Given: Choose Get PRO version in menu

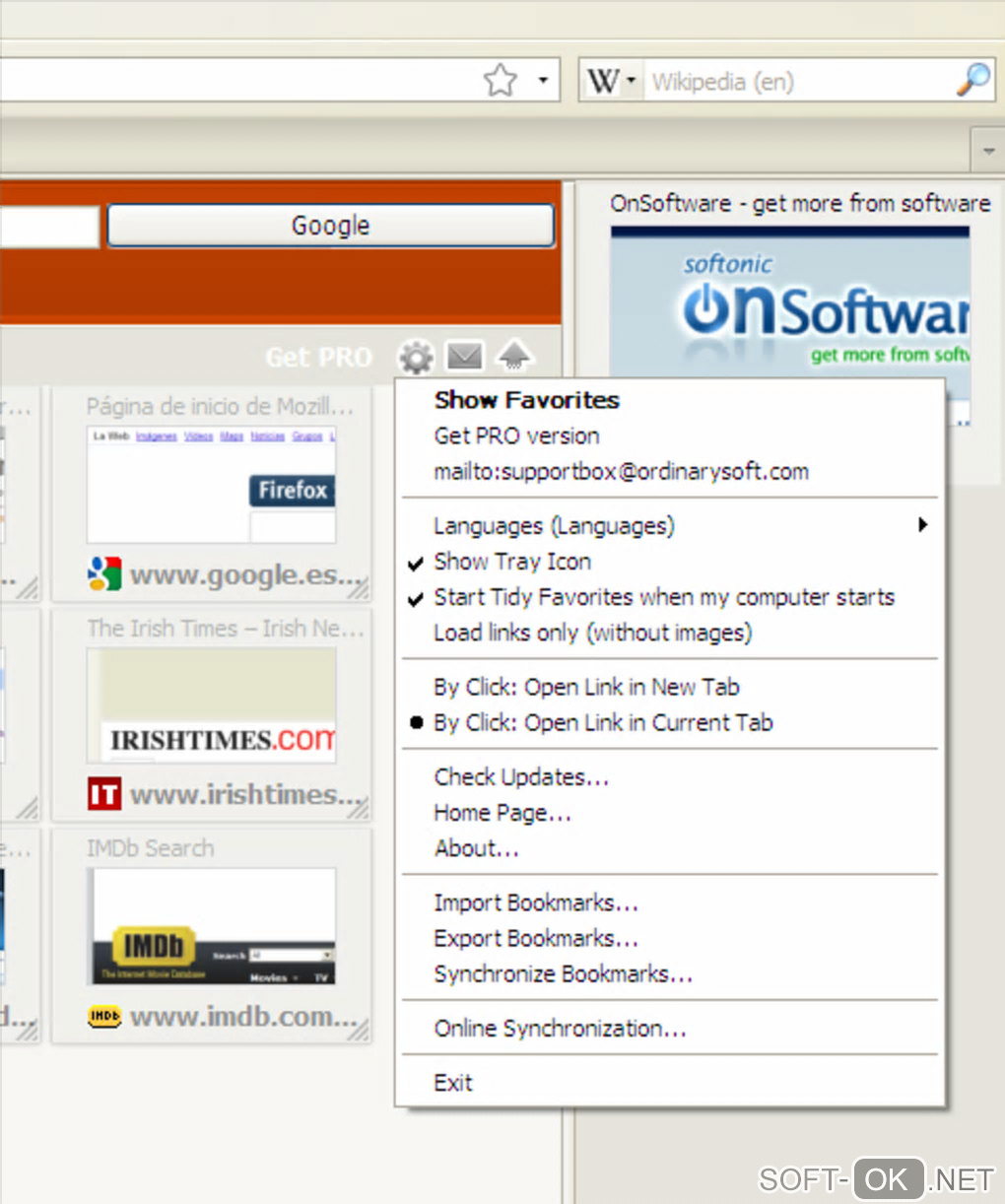Looking at the screenshot, I should pos(670,435).
